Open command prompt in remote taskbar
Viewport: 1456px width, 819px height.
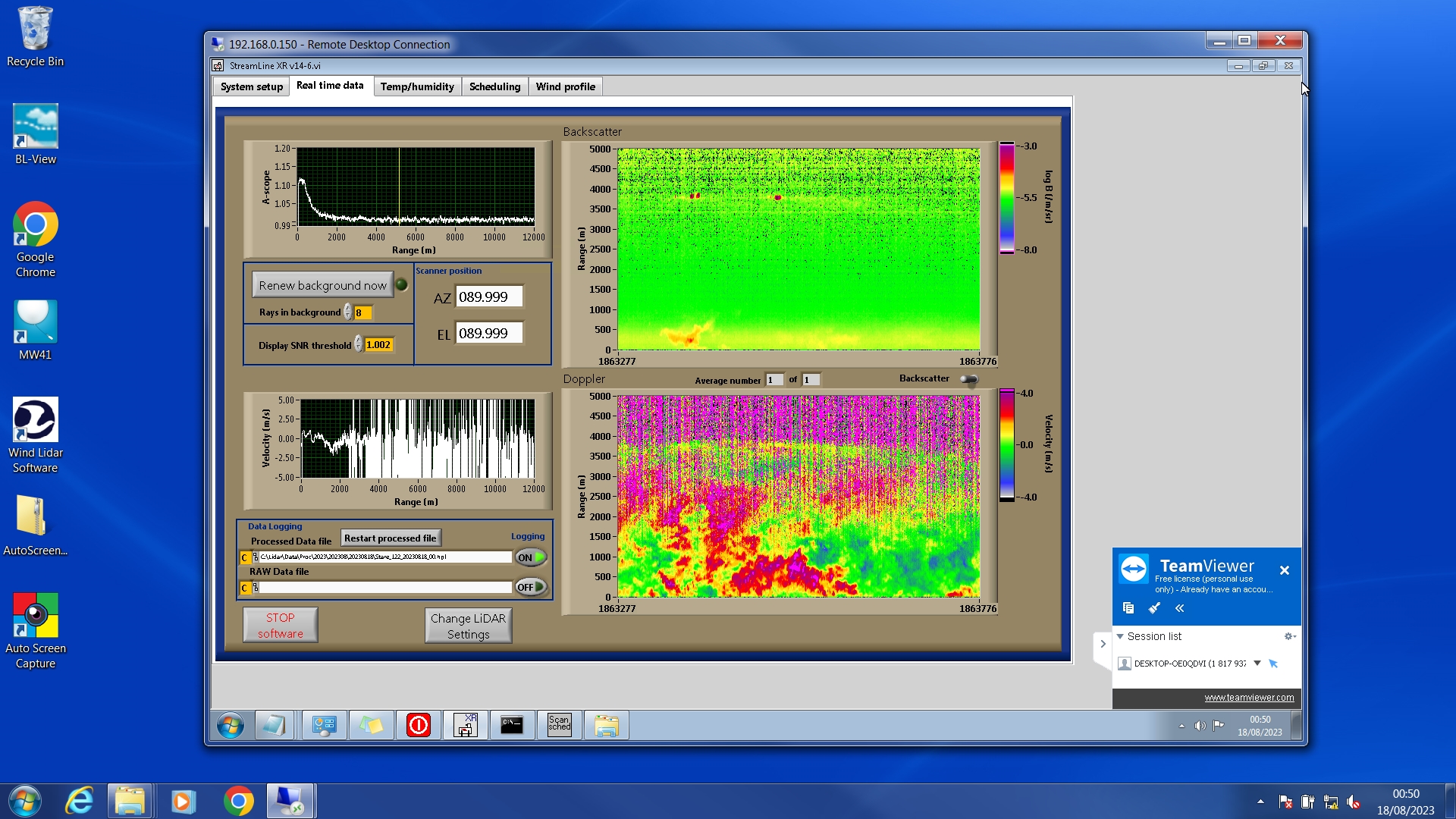pos(512,726)
